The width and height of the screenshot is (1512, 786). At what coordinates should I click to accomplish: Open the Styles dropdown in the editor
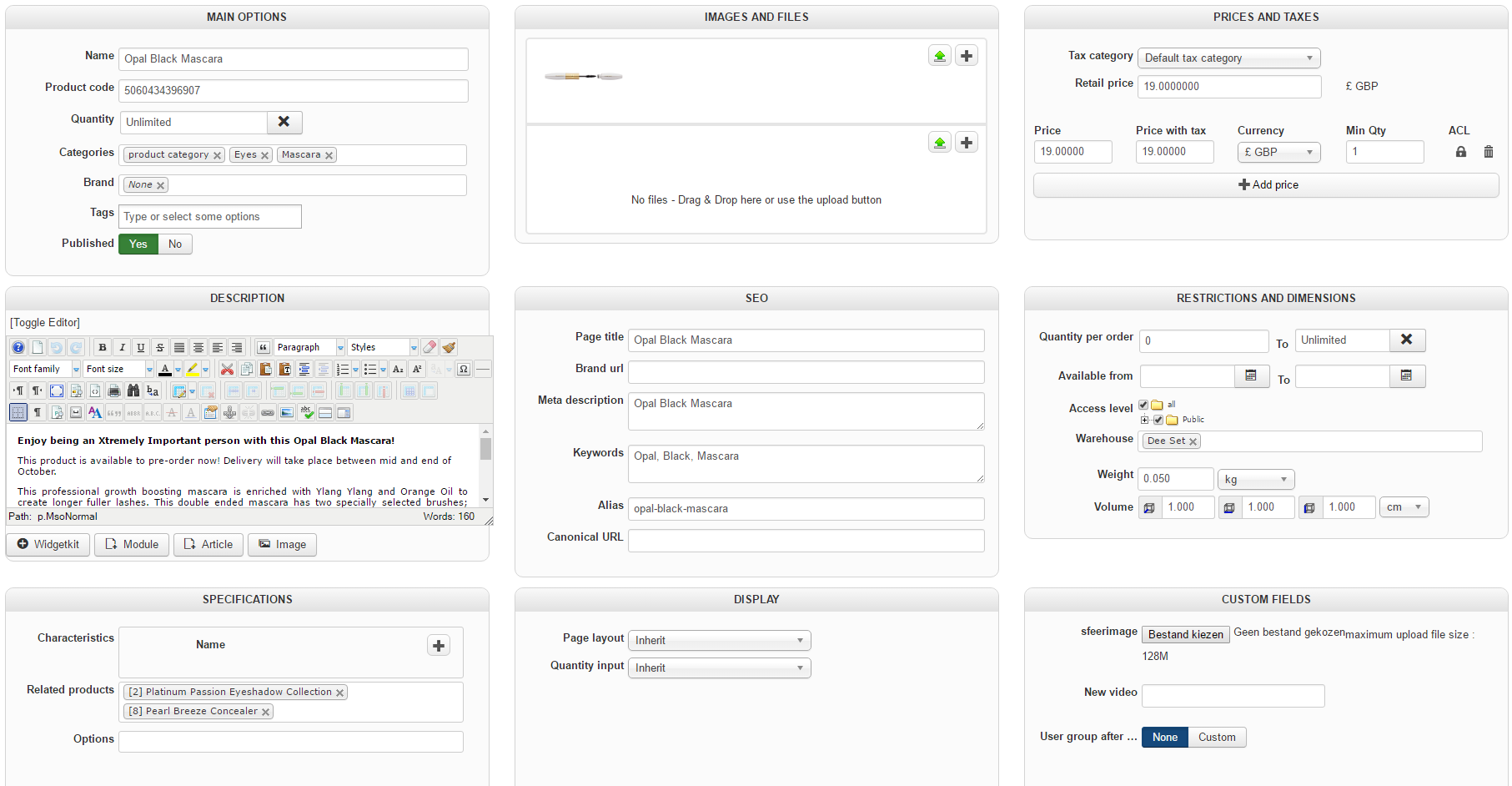click(x=383, y=347)
